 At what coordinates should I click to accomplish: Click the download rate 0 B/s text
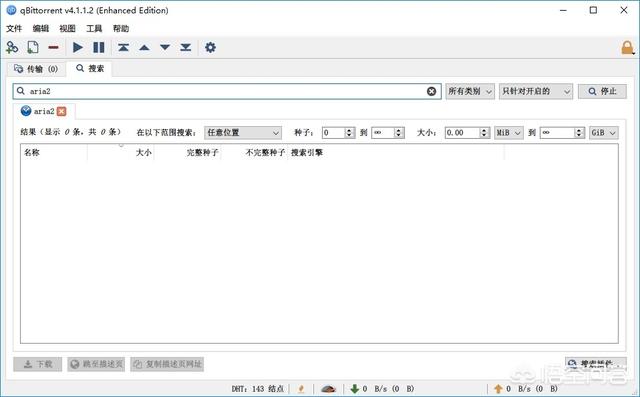[388, 389]
